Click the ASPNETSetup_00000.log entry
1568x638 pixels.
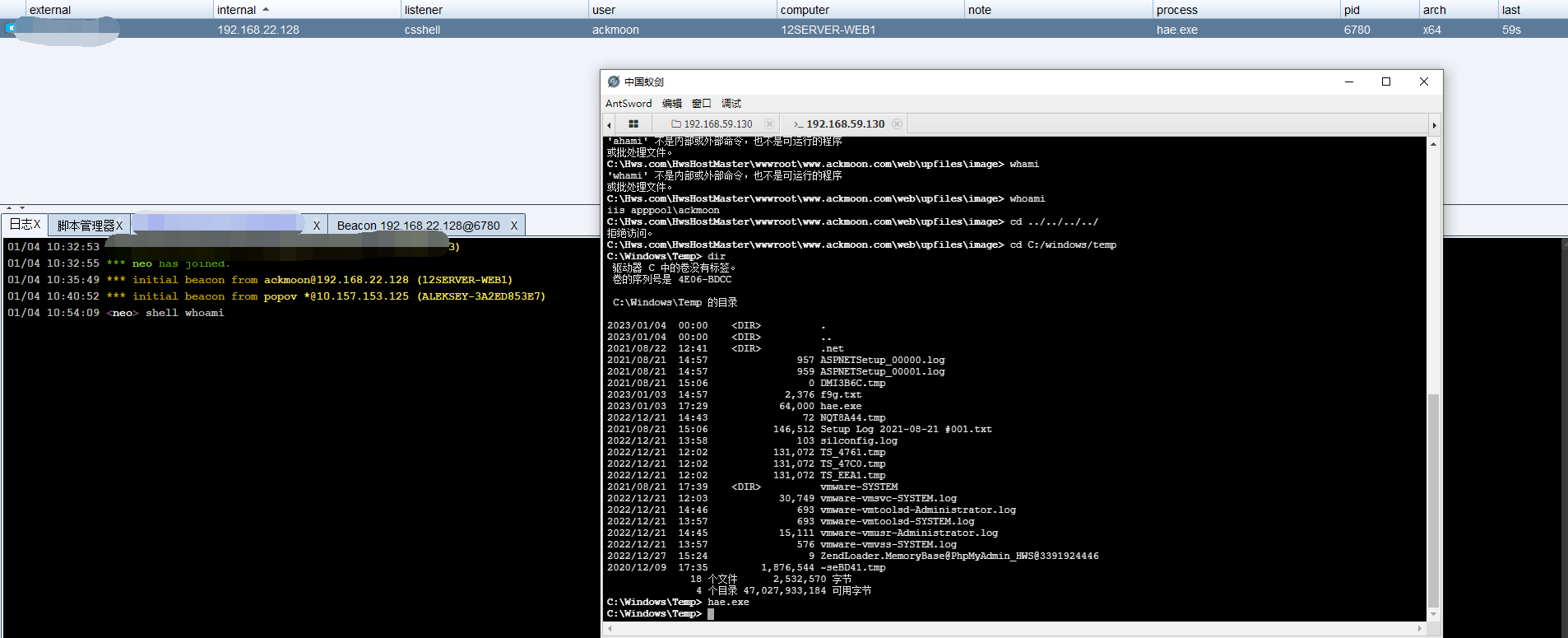(x=883, y=360)
